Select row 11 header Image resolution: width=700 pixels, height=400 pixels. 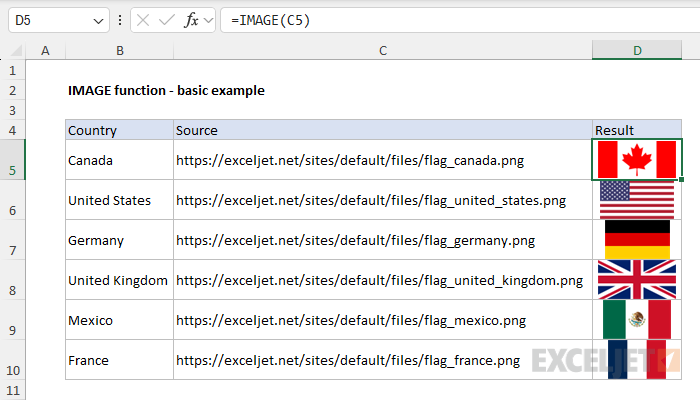tap(12, 390)
